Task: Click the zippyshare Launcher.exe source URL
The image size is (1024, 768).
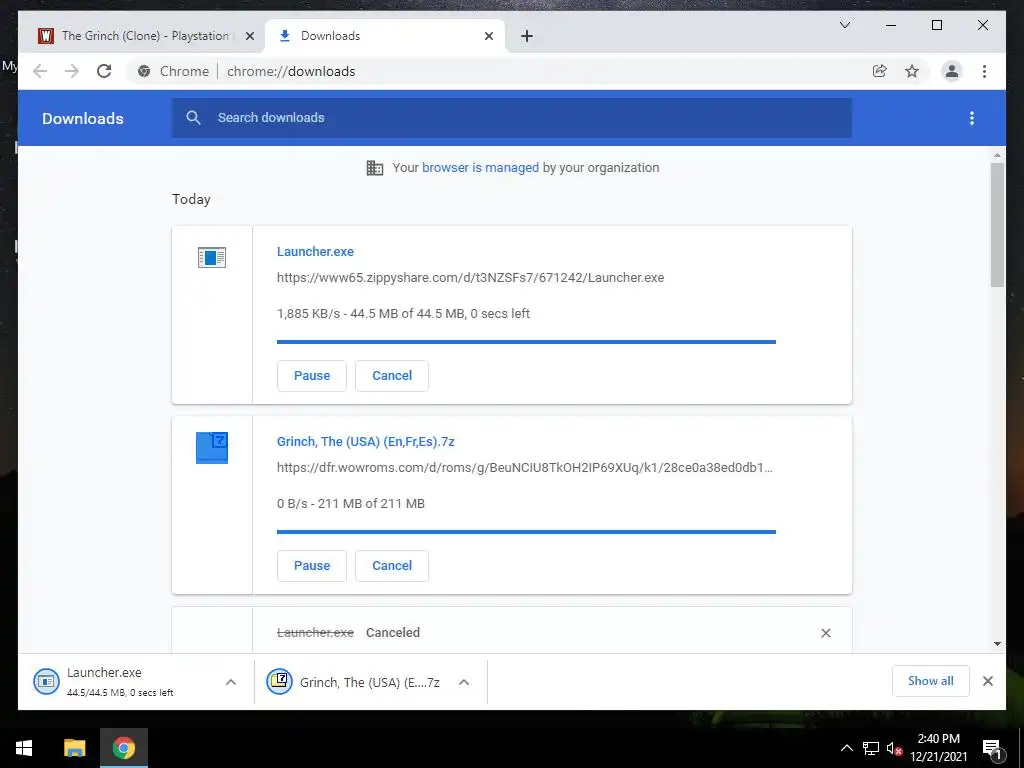Action: click(470, 278)
